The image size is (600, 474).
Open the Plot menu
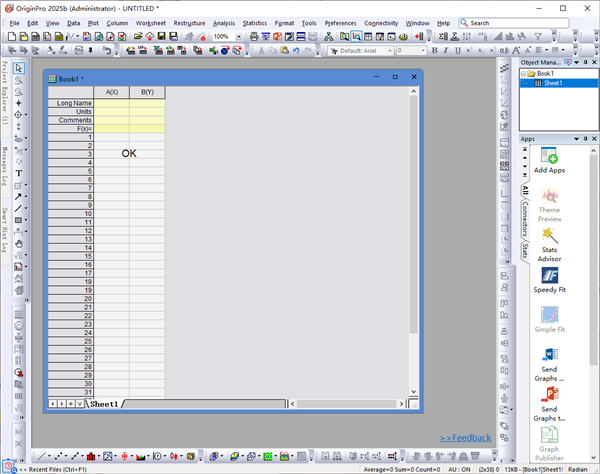[x=93, y=23]
